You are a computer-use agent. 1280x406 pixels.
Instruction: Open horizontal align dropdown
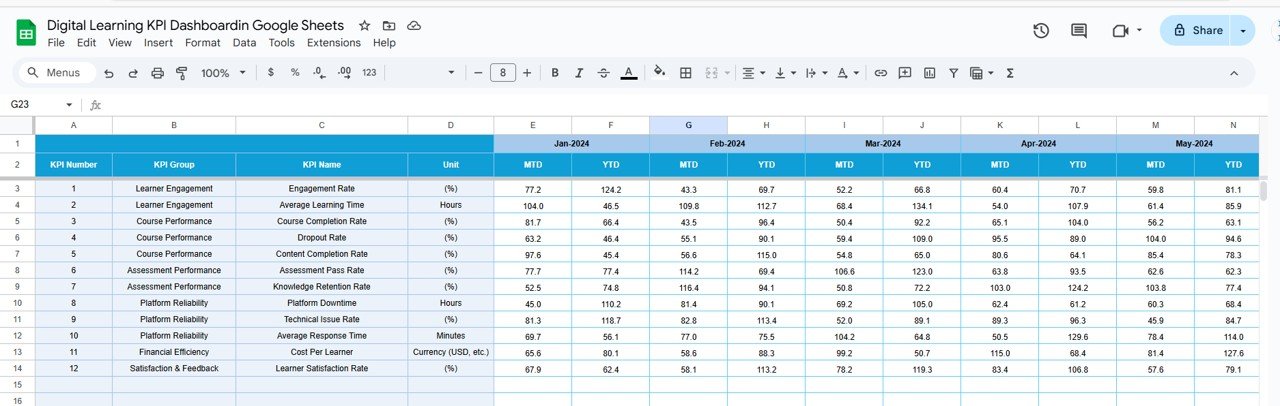[751, 73]
